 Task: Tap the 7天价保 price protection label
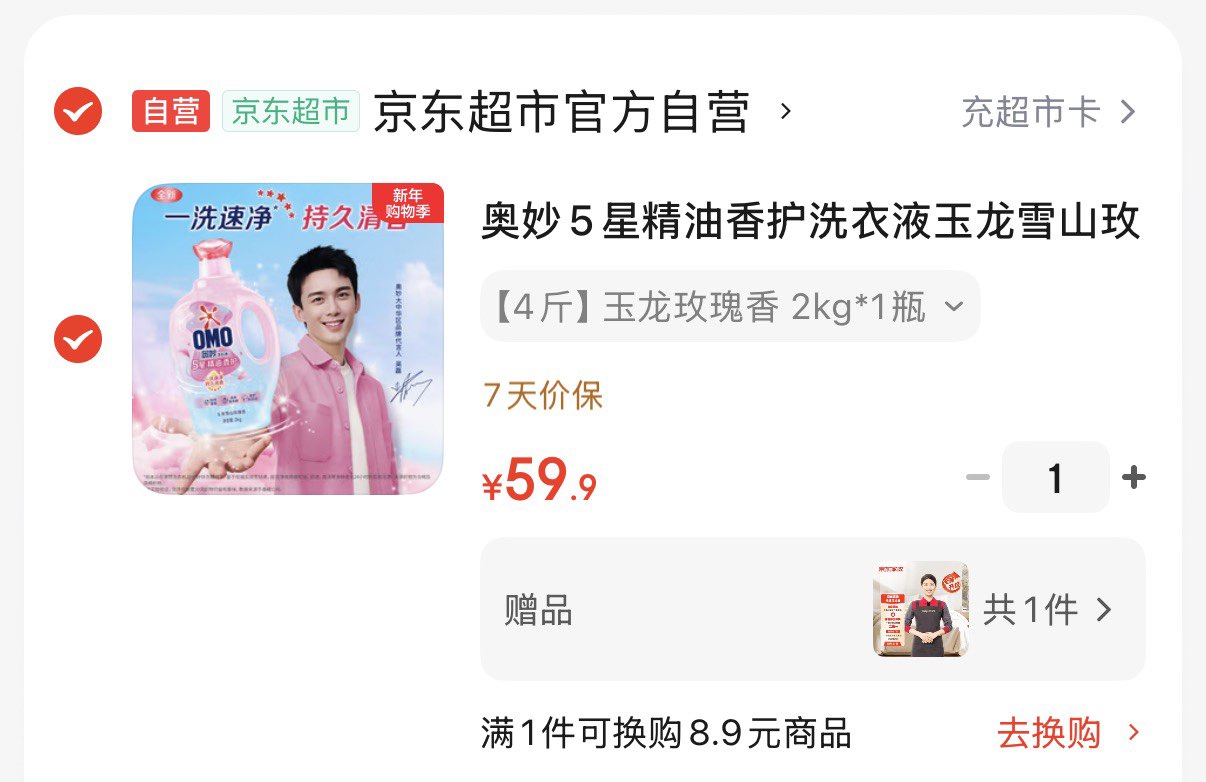point(543,396)
